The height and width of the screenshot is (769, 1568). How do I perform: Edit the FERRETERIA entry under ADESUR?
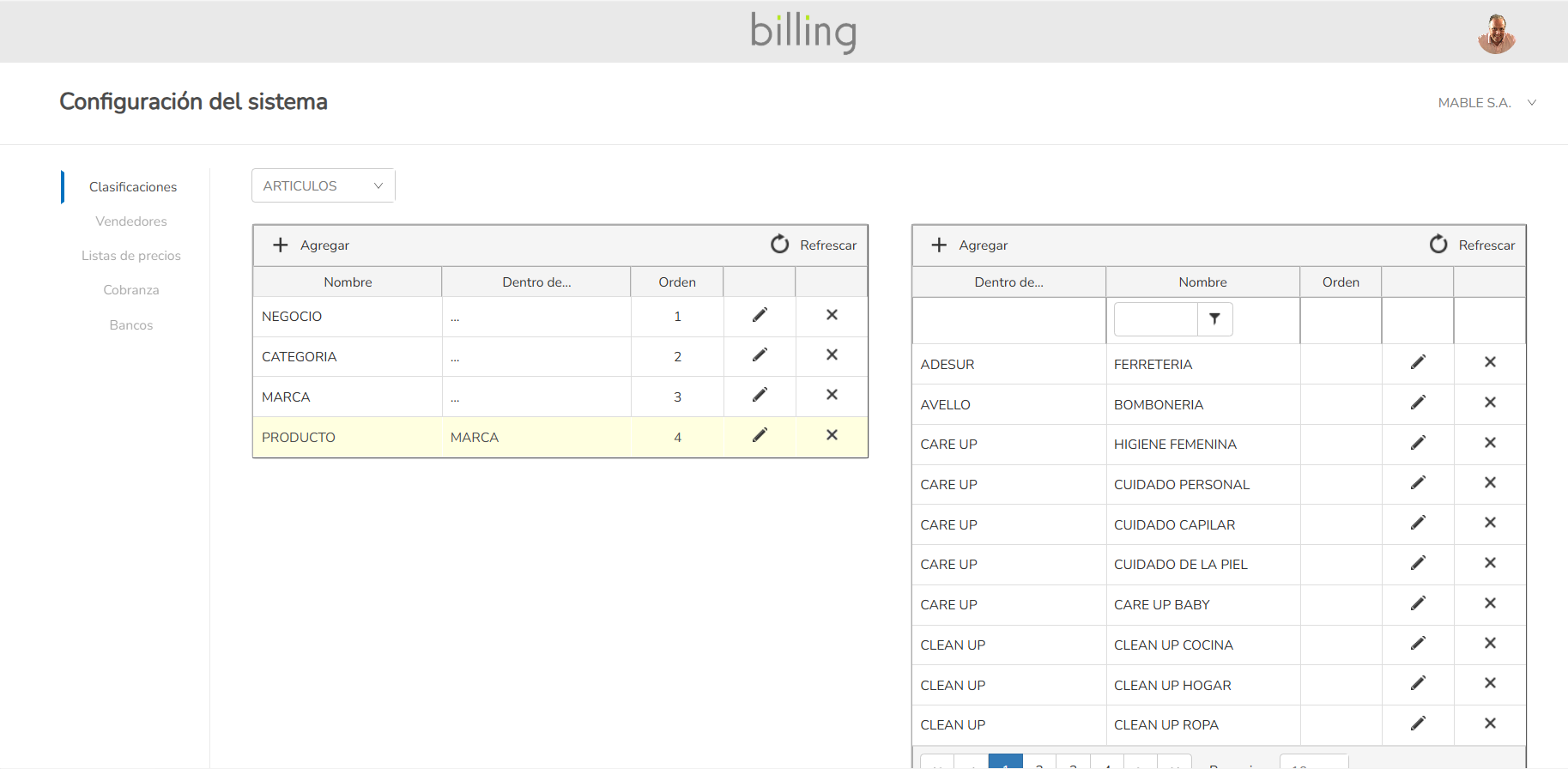click(x=1418, y=362)
